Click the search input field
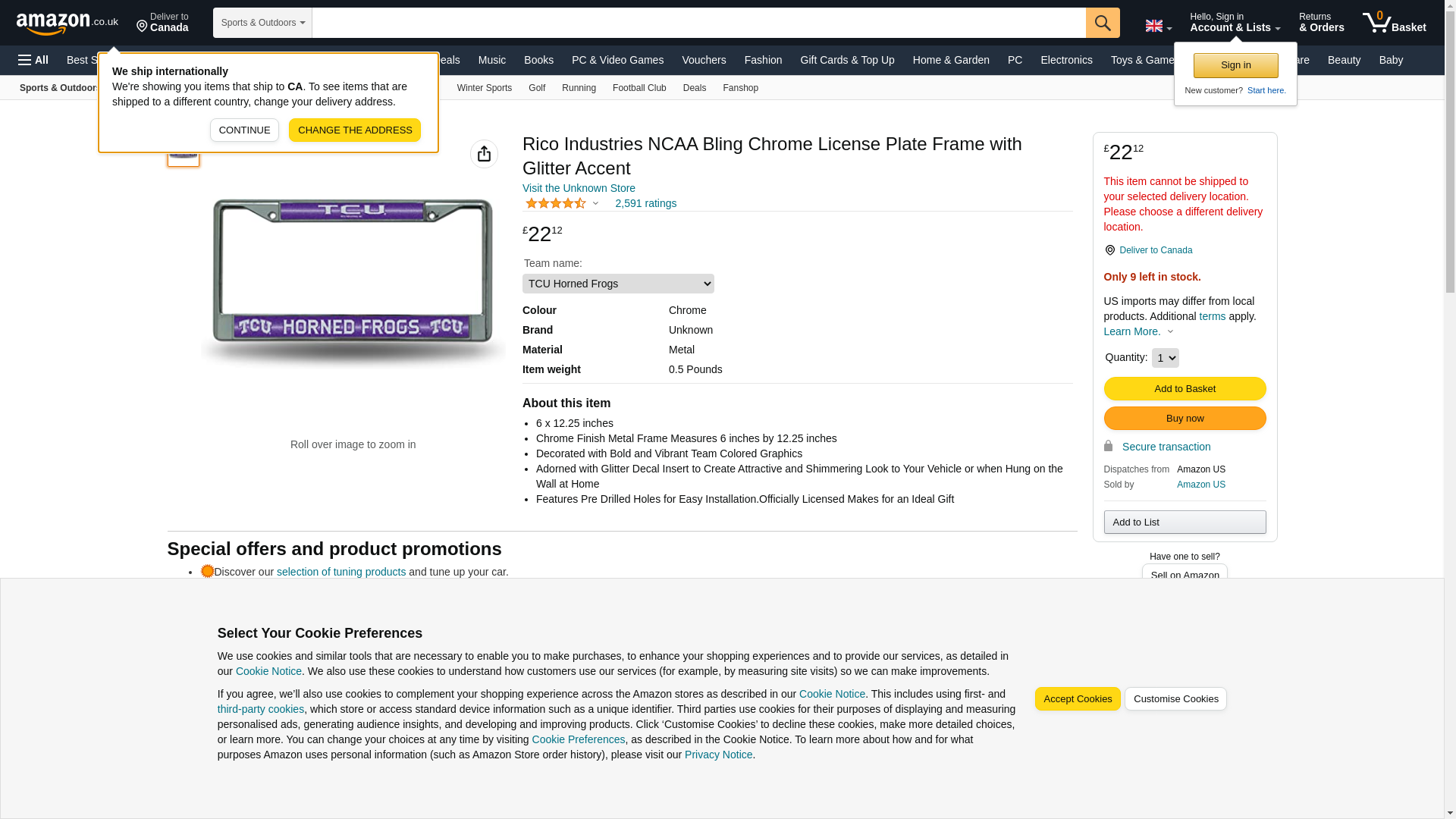Image resolution: width=1456 pixels, height=819 pixels. 698,23
